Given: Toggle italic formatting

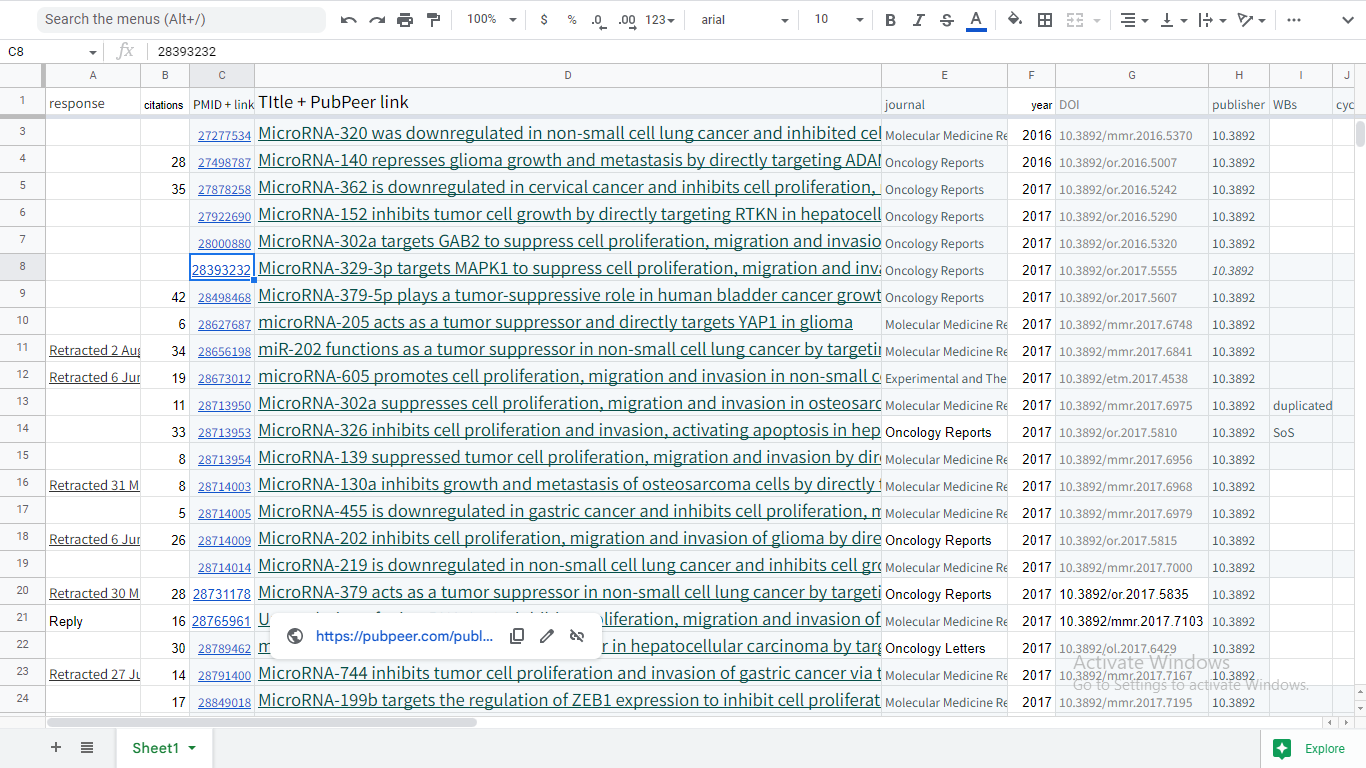Looking at the screenshot, I should coord(918,20).
